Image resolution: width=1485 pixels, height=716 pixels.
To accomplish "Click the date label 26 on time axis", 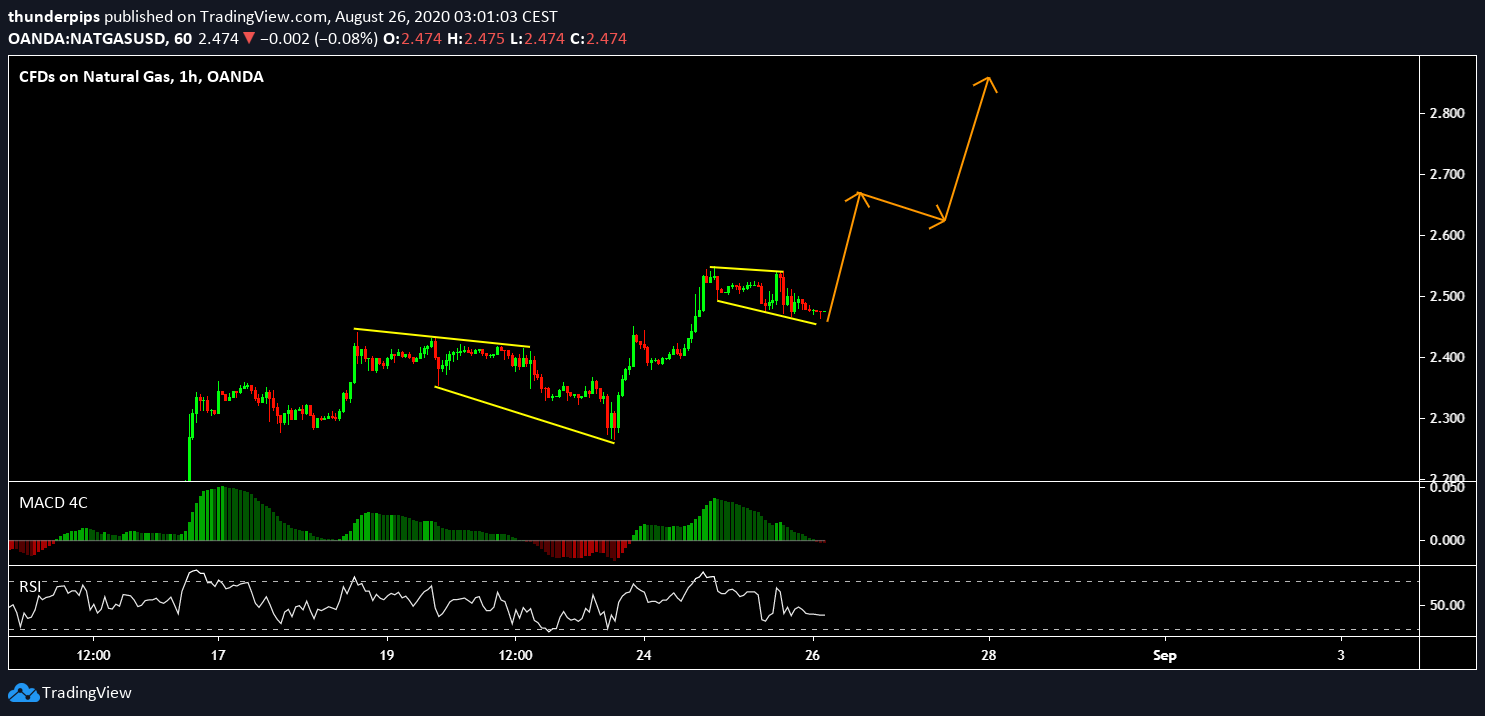I will (x=813, y=656).
